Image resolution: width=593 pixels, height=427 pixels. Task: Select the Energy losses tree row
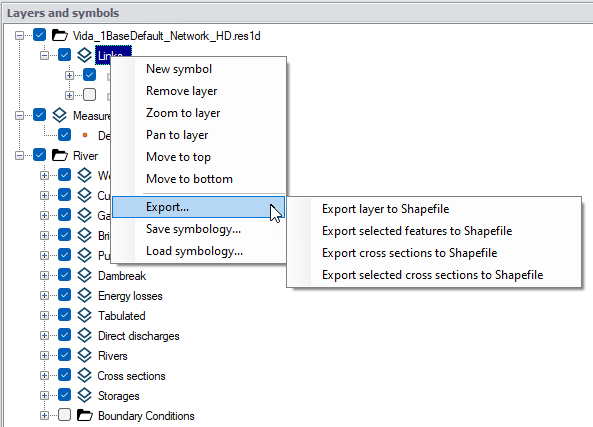(x=130, y=296)
